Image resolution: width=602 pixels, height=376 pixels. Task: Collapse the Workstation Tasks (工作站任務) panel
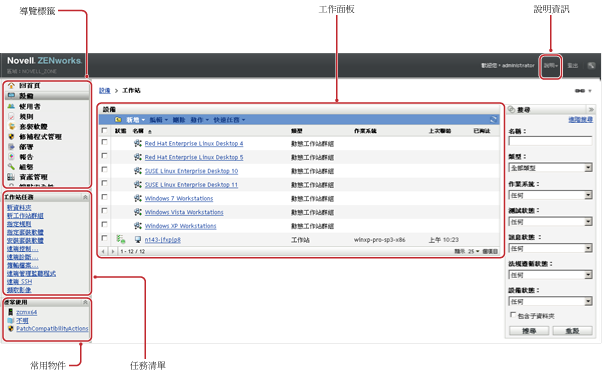85,197
